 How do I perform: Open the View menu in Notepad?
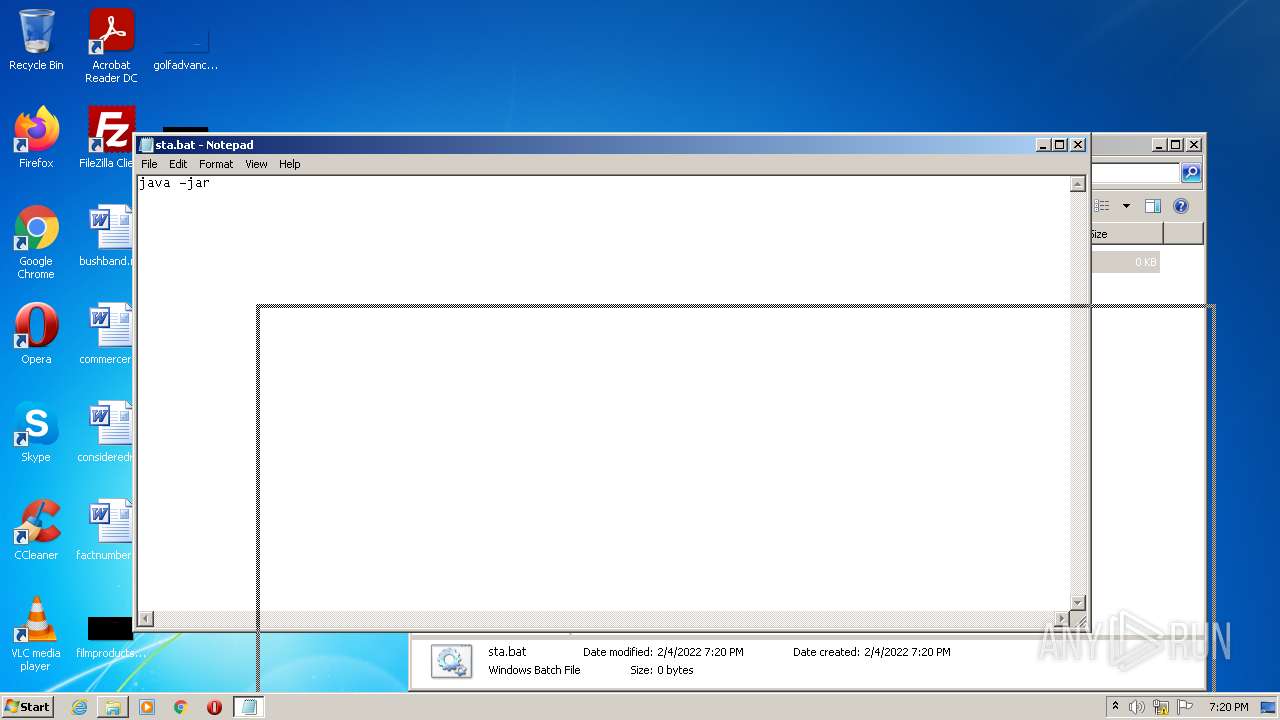click(256, 164)
